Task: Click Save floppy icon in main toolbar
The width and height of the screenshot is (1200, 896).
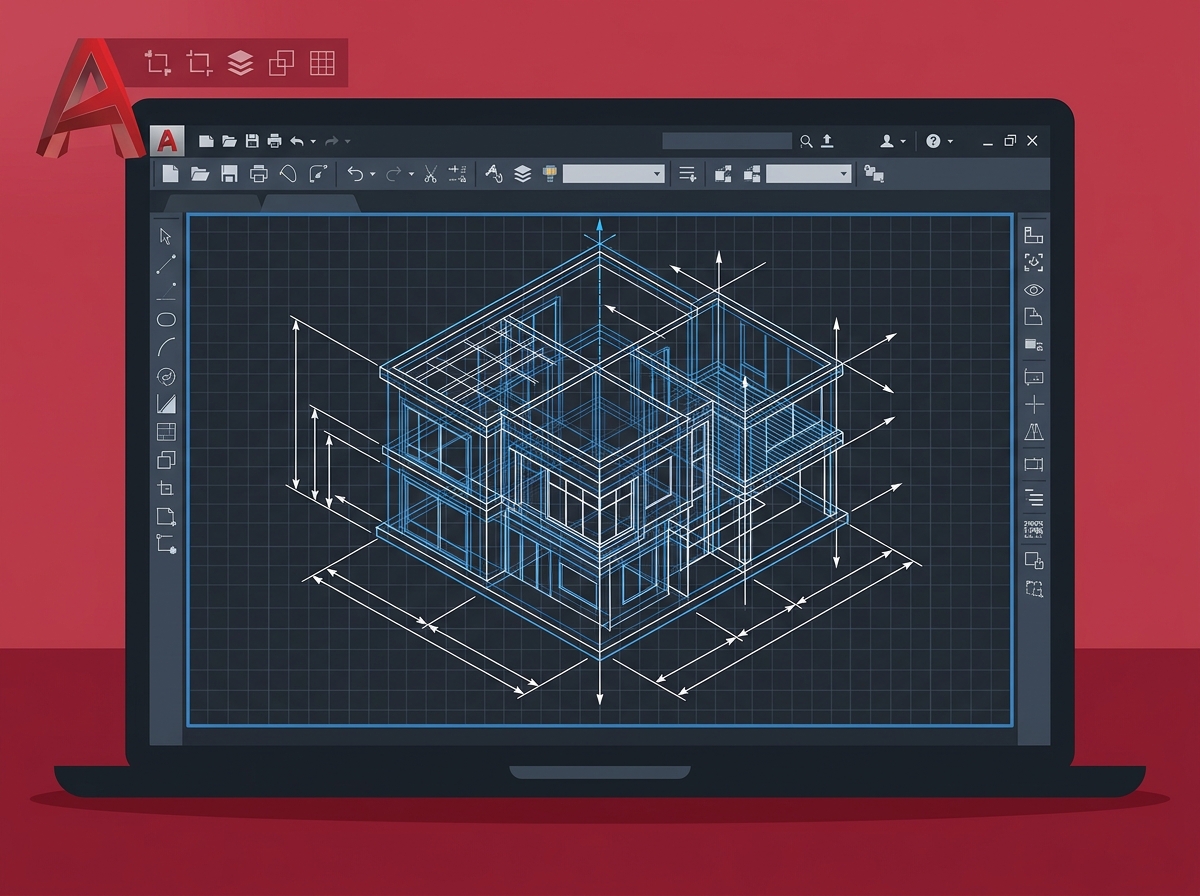Action: [x=229, y=174]
